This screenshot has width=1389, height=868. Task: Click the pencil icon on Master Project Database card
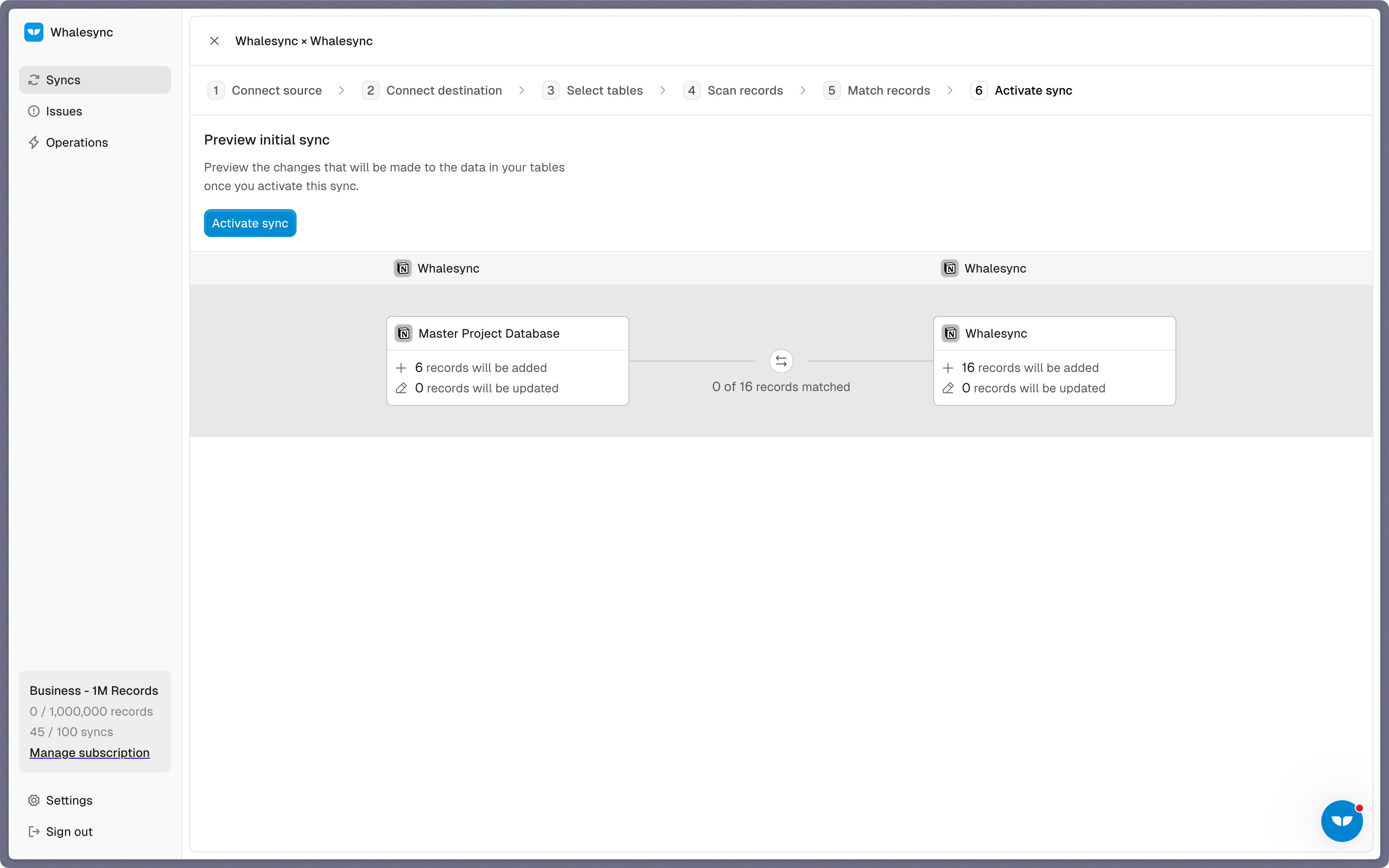click(x=401, y=389)
